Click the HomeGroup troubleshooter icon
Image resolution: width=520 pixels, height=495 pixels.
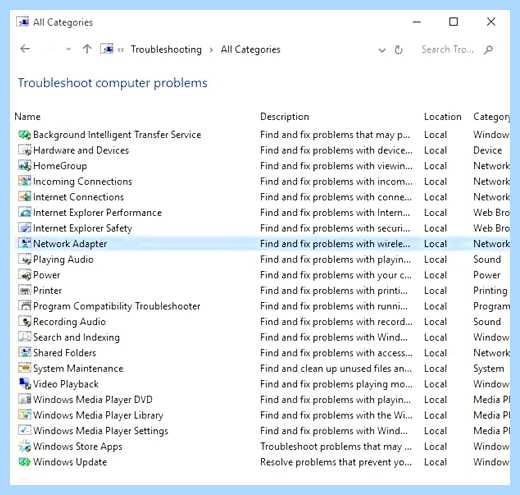[24, 166]
